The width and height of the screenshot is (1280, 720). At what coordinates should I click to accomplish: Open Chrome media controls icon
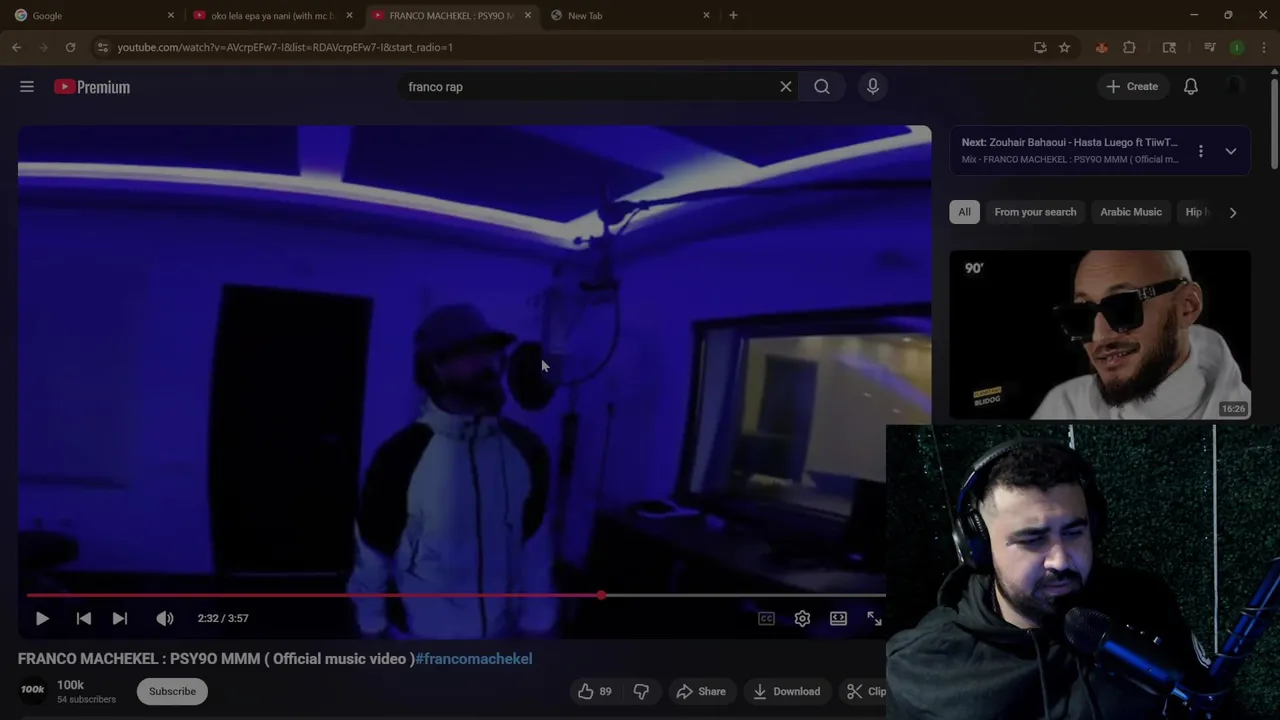1209,47
